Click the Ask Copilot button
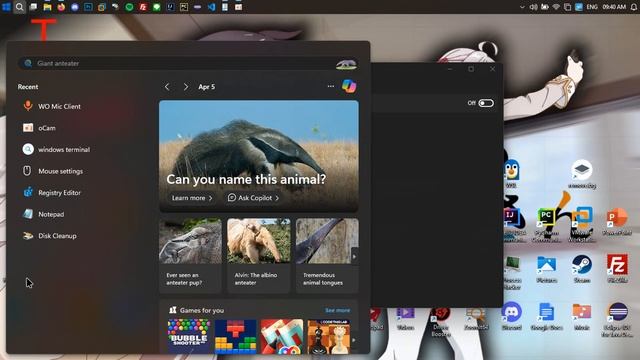This screenshot has width=640, height=360. point(253,198)
